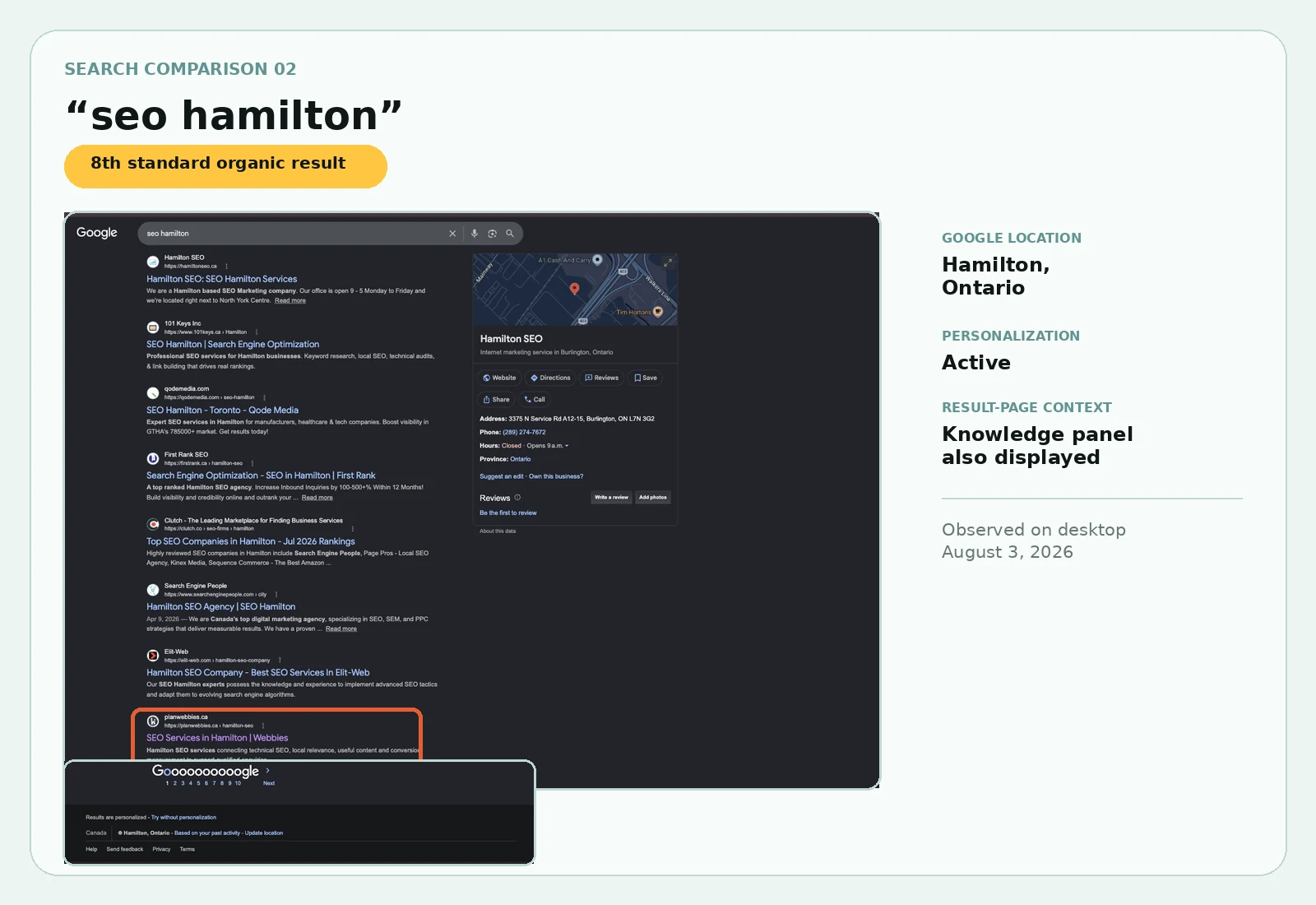Open 'SEO Services in Hamilton | Webbies' result
This screenshot has height=905, width=1316.
[217, 738]
